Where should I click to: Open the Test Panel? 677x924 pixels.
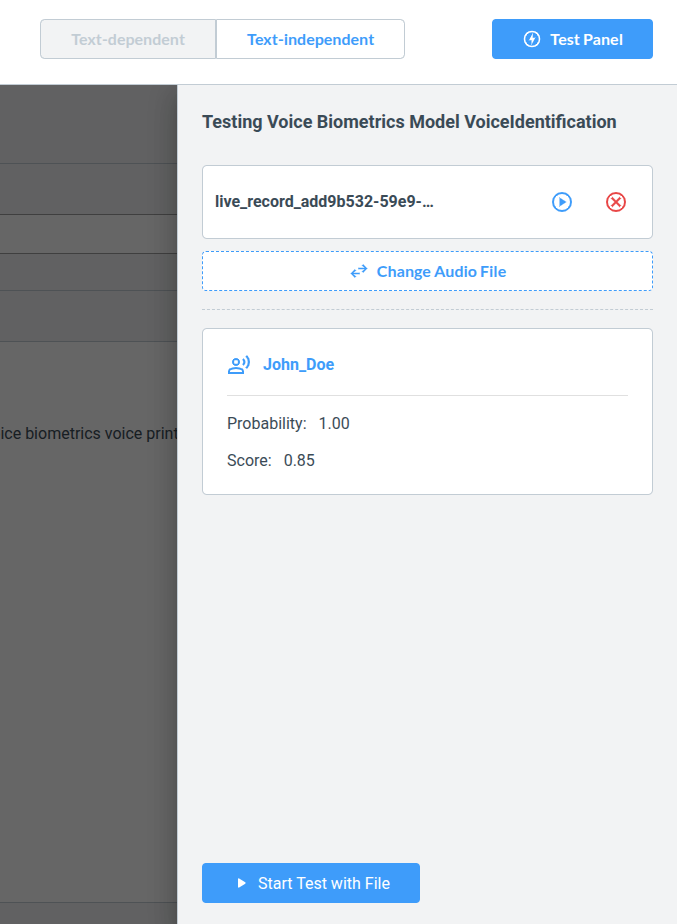[572, 40]
